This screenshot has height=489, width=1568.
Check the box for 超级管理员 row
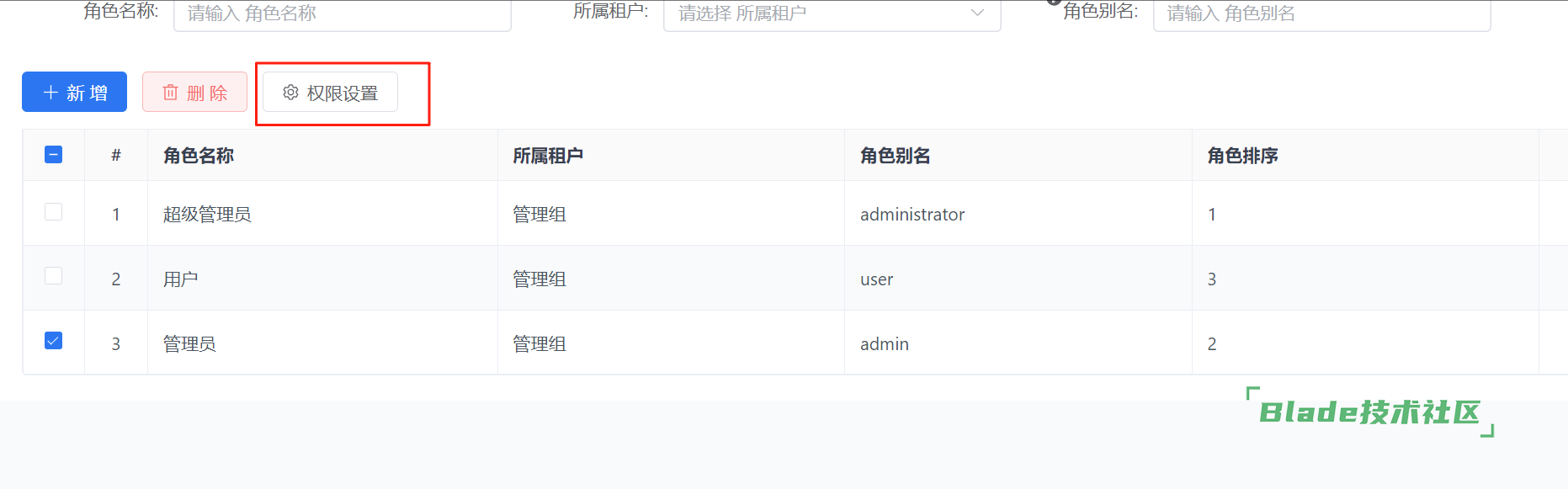[53, 212]
